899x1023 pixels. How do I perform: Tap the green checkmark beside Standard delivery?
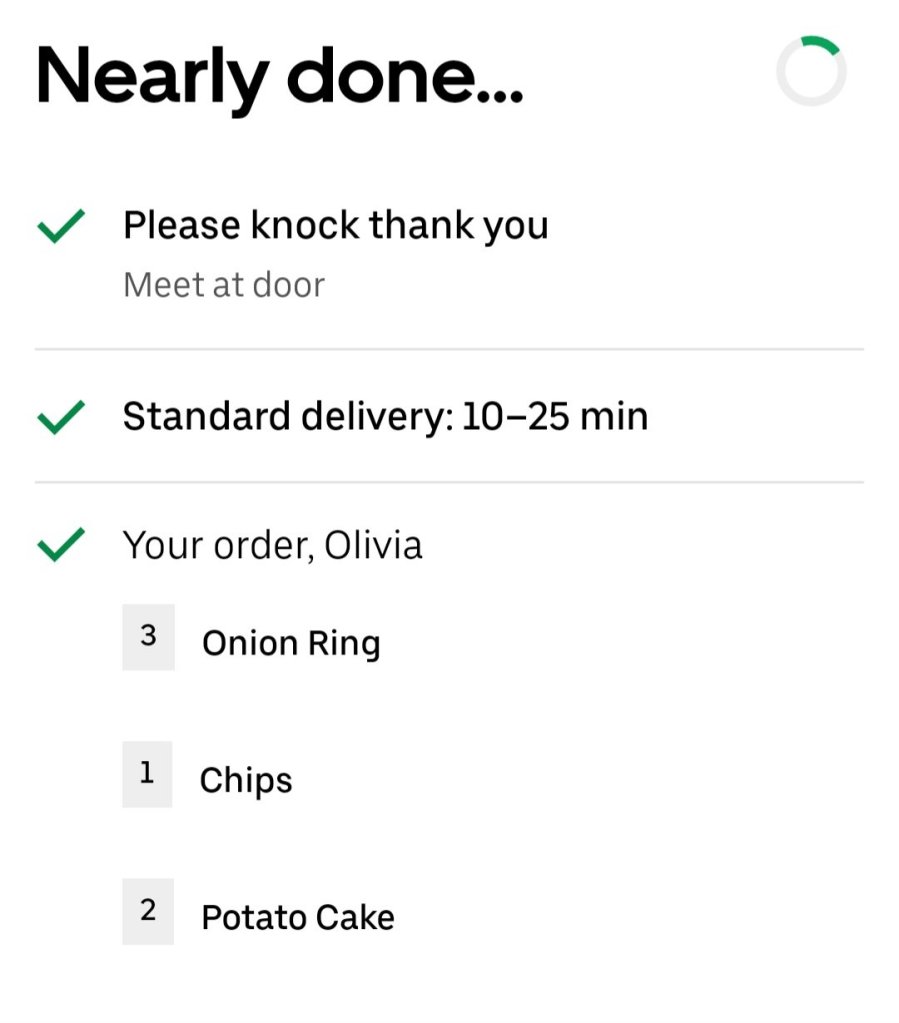click(60, 417)
